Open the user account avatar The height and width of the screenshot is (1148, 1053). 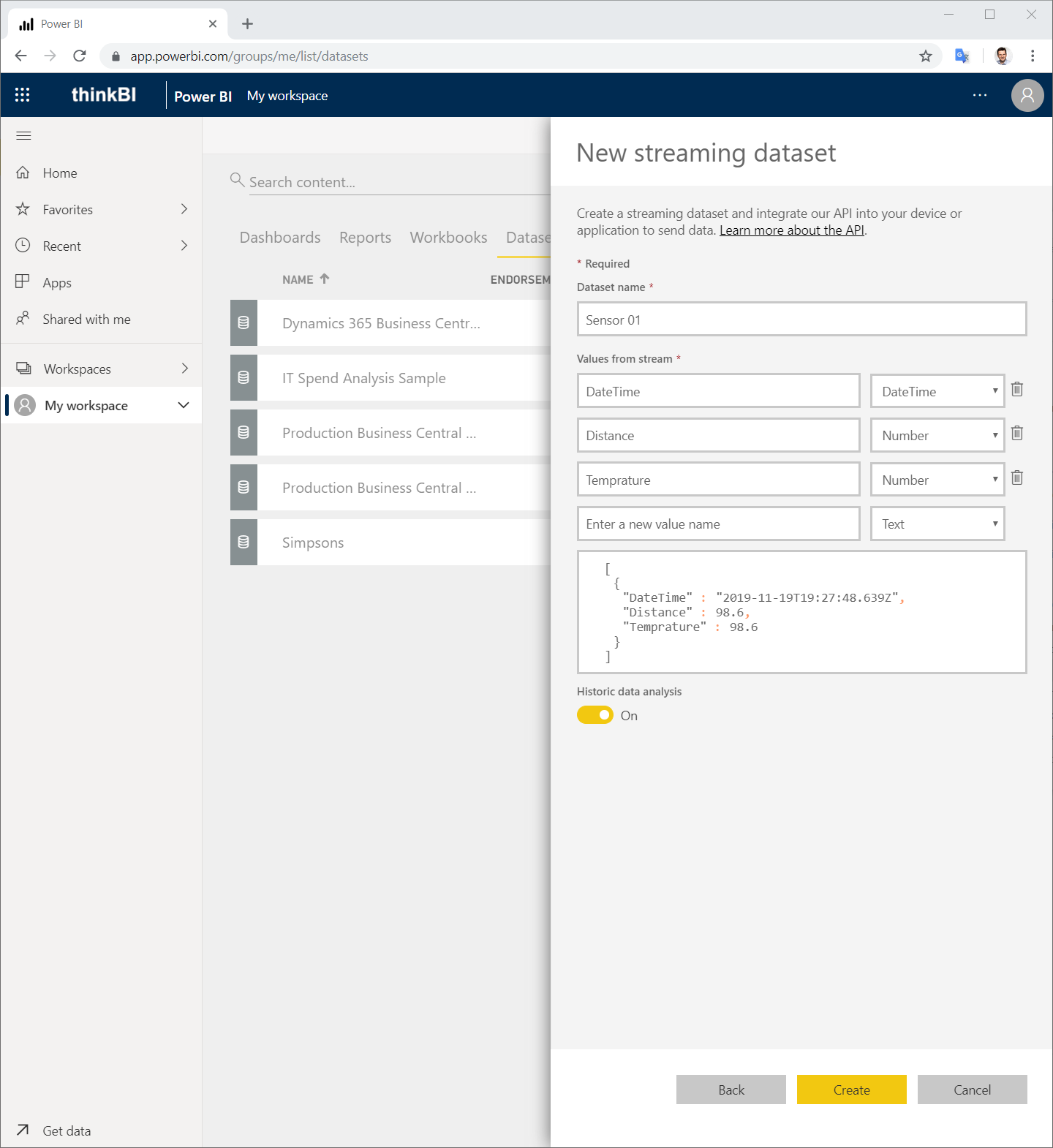(1027, 96)
